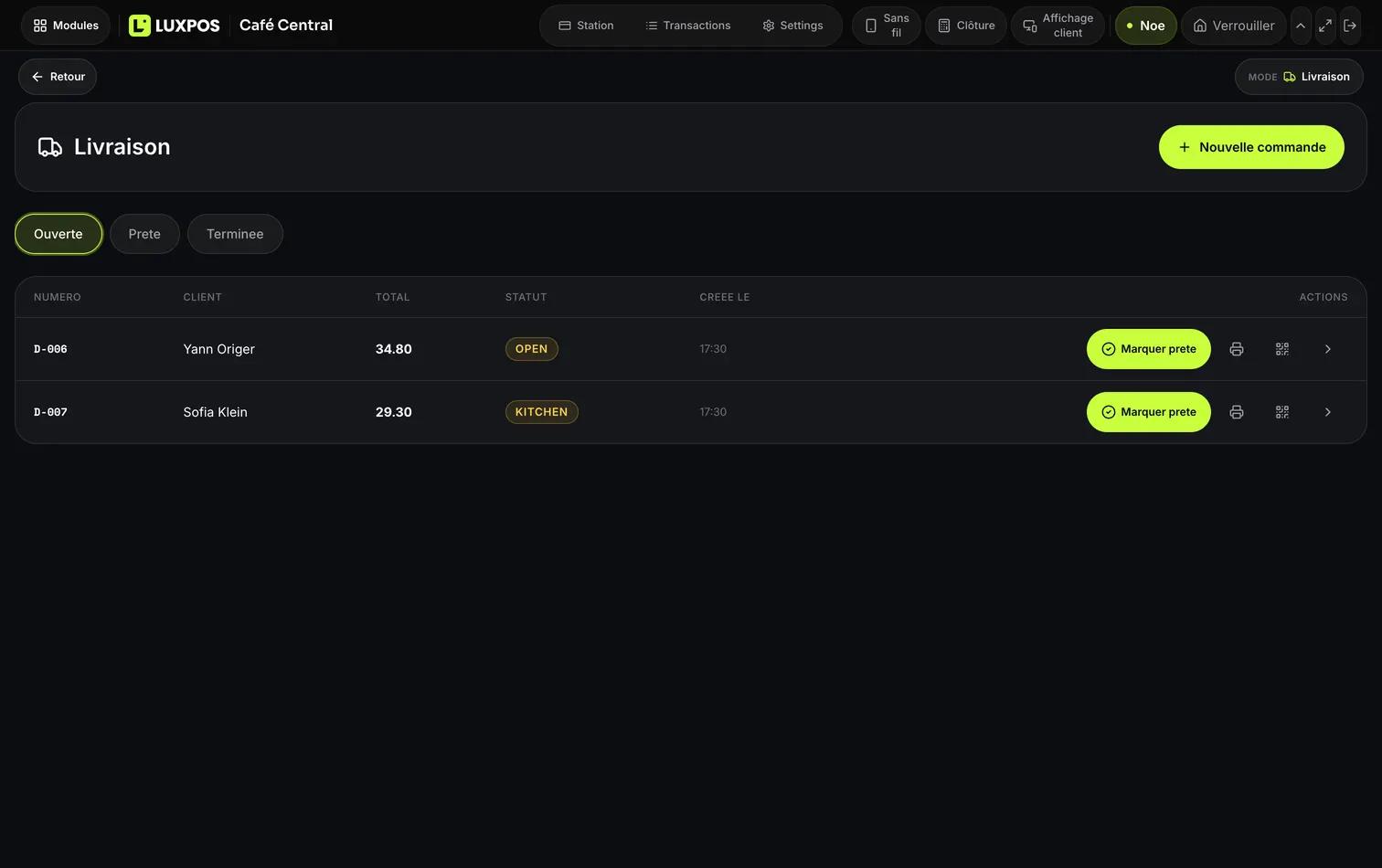Mark order D-007 as prete
Viewport: 1382px width, 868px height.
(x=1148, y=412)
